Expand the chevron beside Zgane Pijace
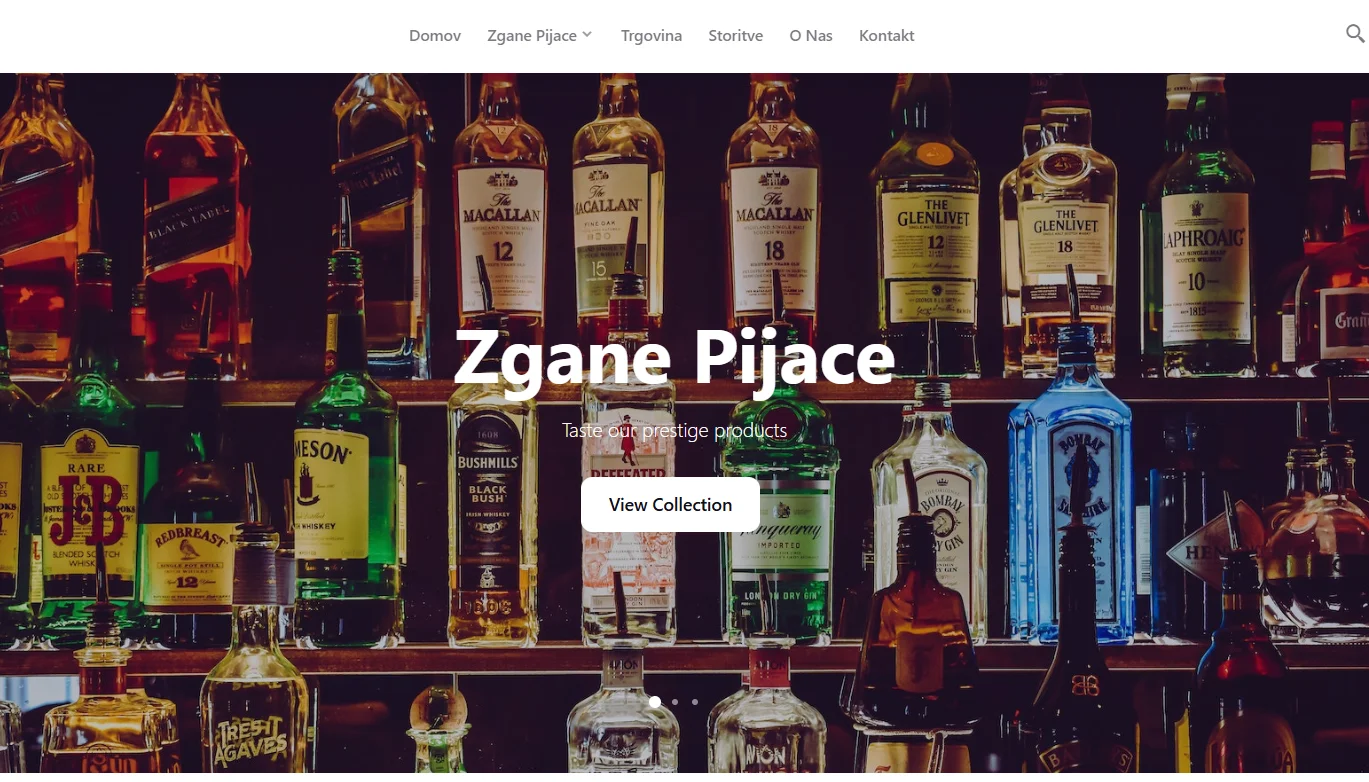This screenshot has height=782, width=1369. 587,35
